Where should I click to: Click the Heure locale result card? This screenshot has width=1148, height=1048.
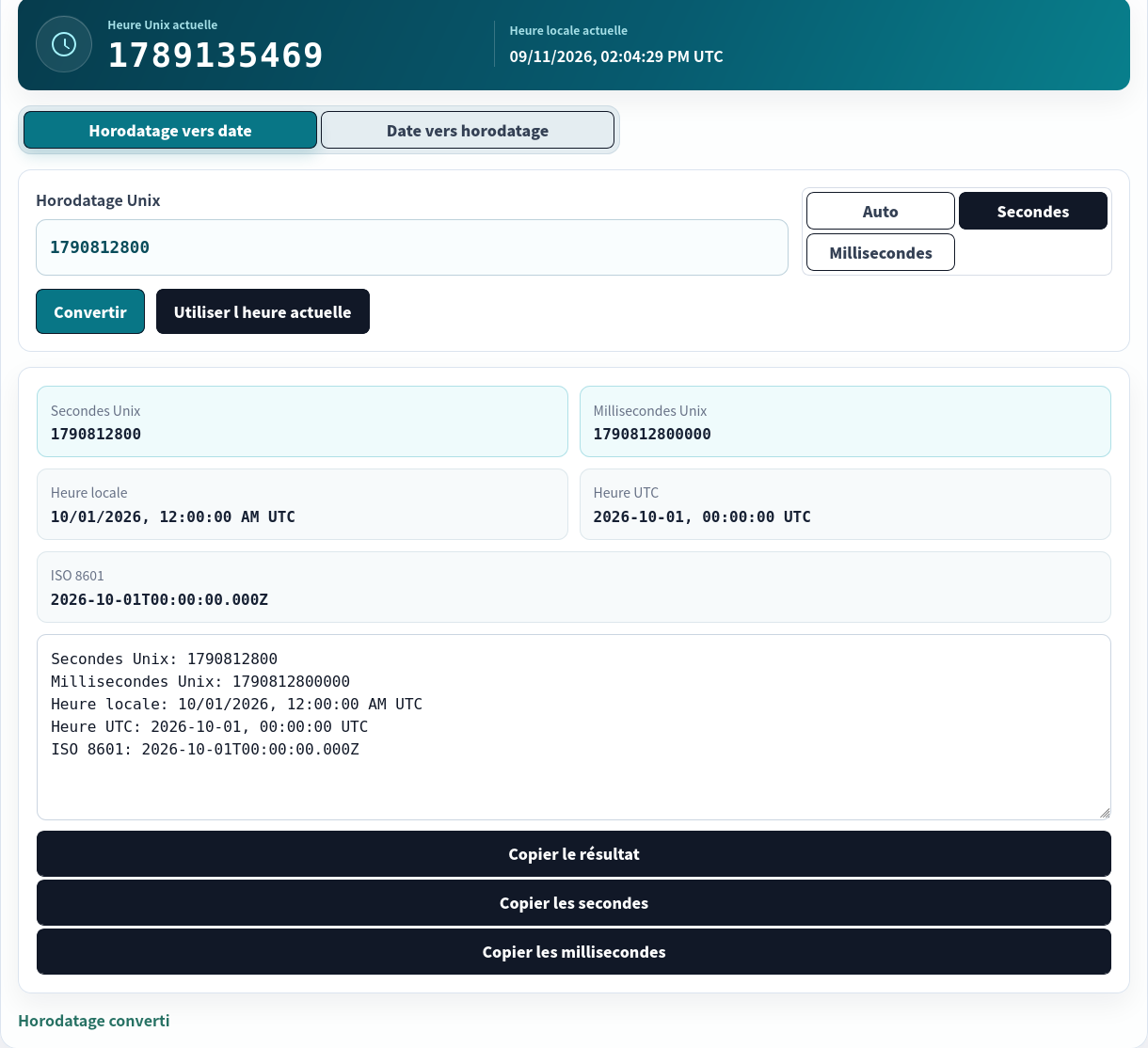302,504
